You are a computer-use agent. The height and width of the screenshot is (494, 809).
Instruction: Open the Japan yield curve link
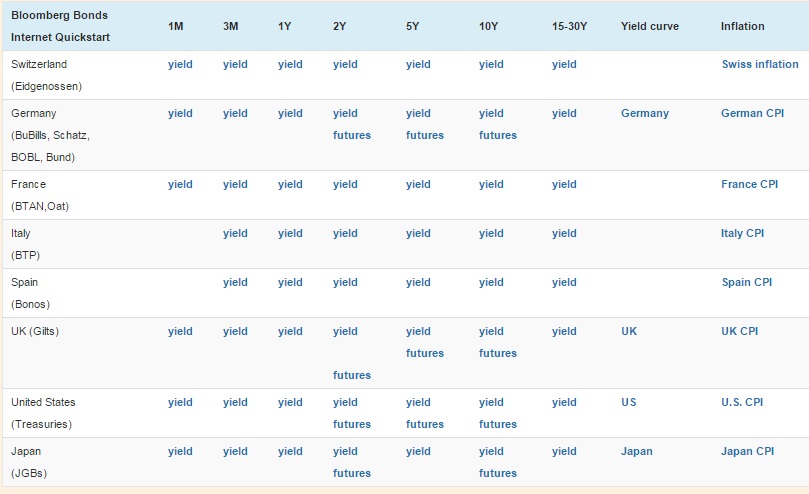pos(636,451)
